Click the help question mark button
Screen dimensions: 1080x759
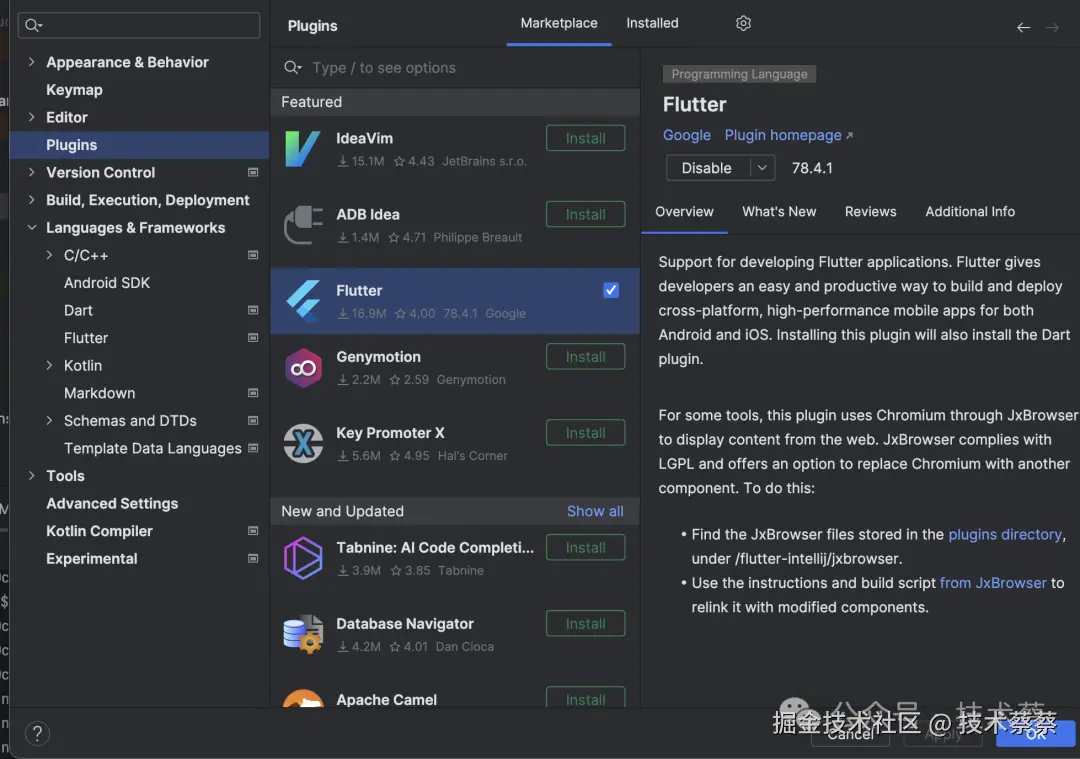point(37,734)
